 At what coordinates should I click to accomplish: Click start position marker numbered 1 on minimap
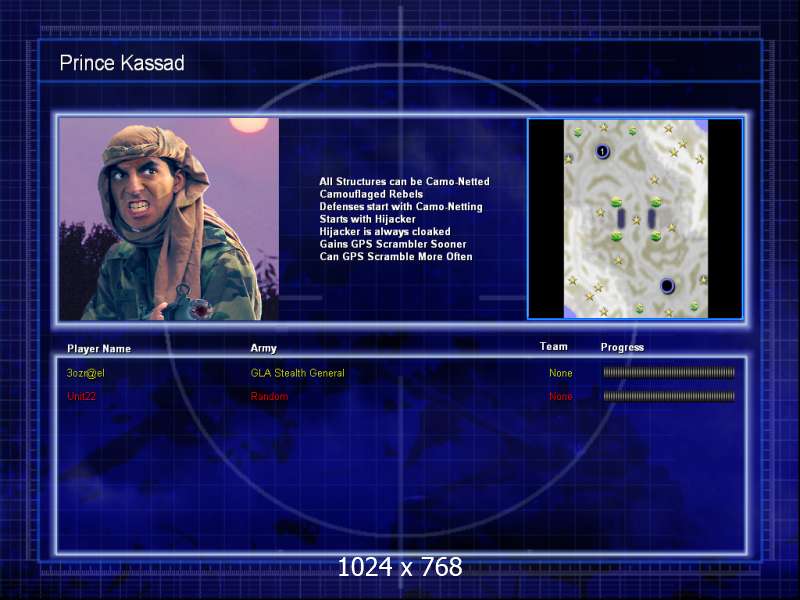[603, 152]
